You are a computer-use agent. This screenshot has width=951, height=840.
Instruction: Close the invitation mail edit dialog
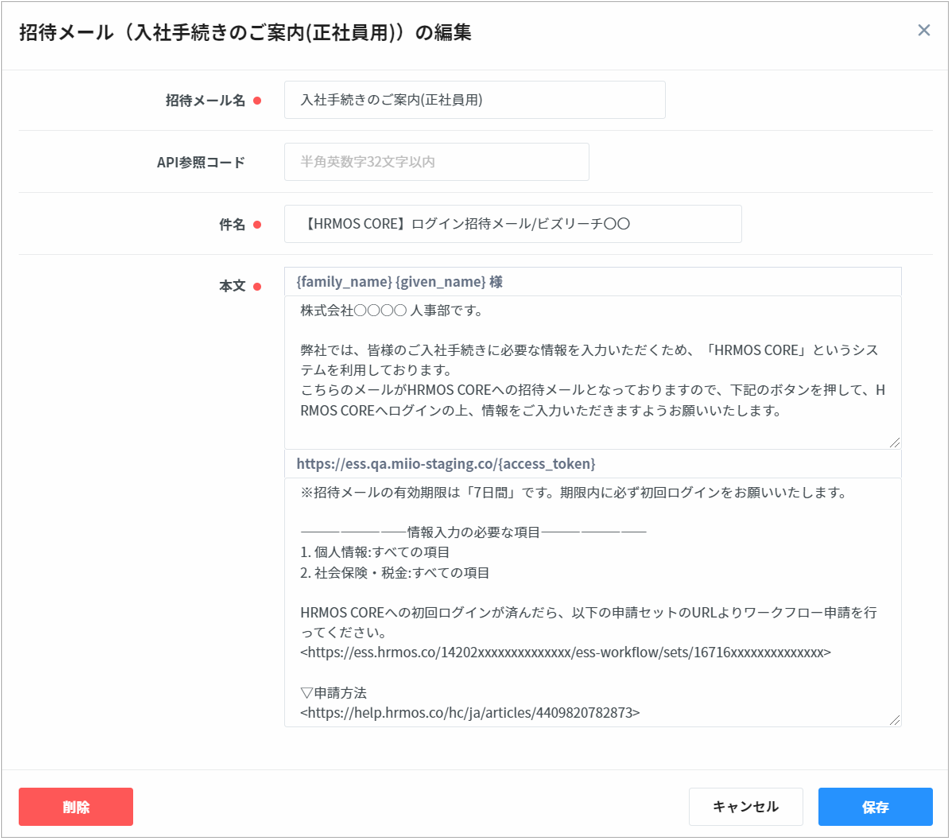click(923, 31)
